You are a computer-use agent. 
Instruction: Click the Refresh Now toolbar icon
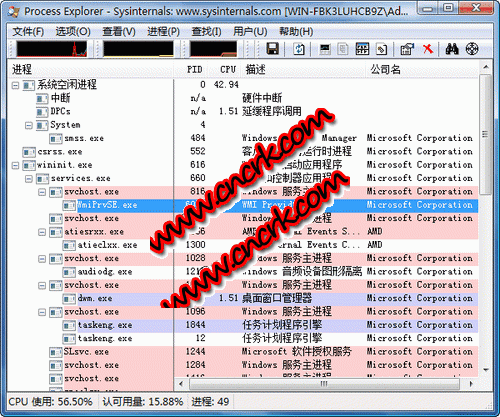(299, 49)
